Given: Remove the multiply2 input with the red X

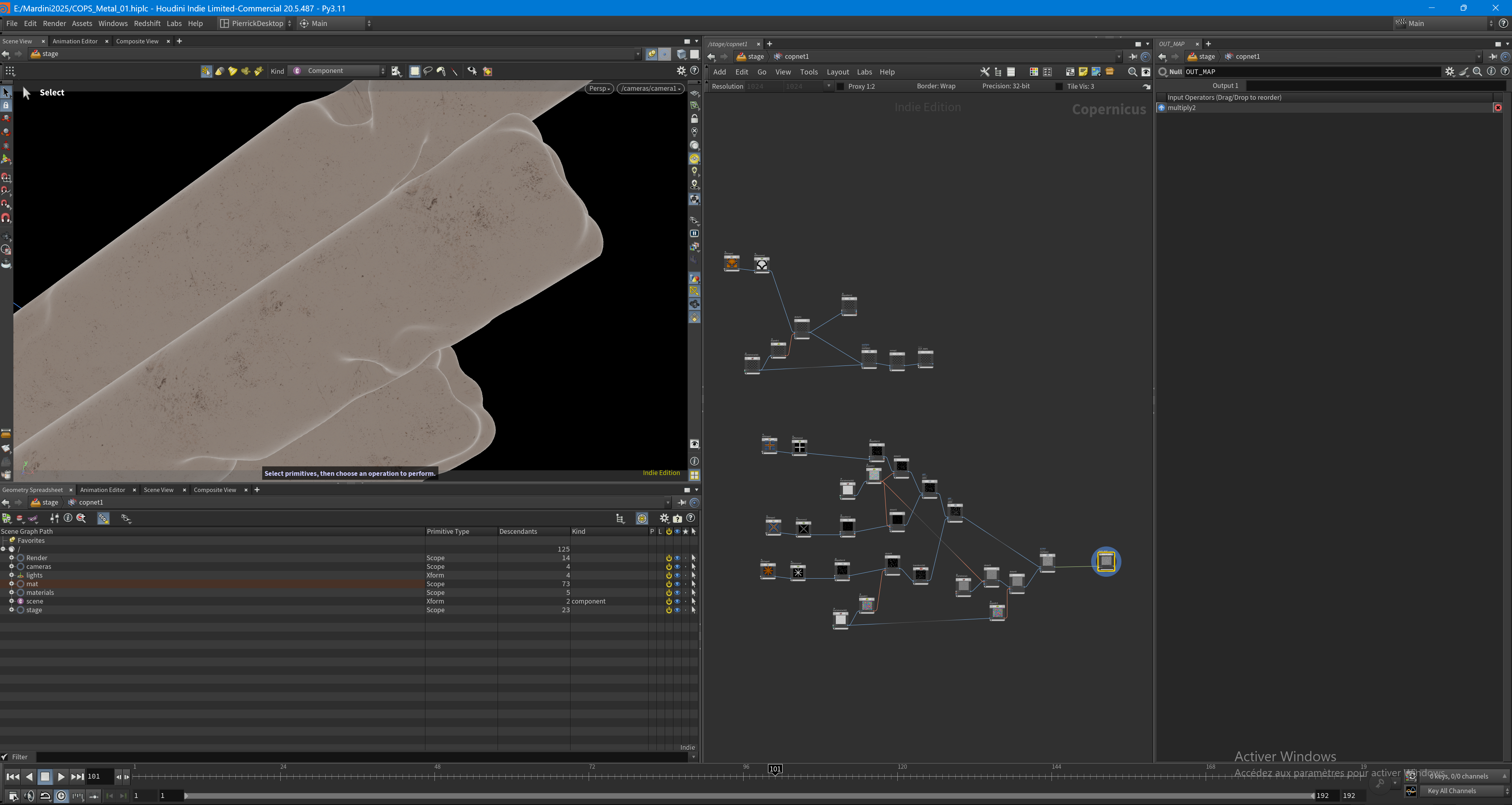Looking at the screenshot, I should pos(1498,108).
